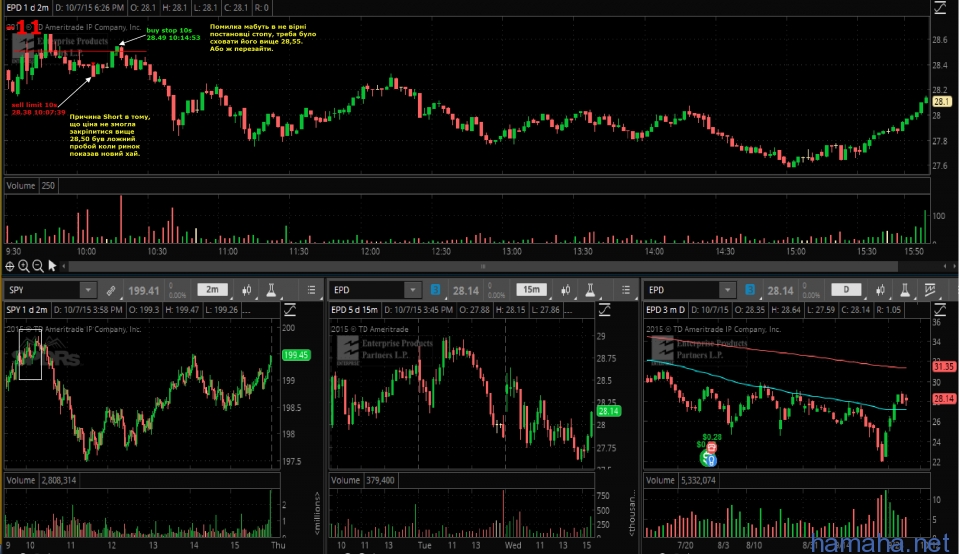Open the D timeframe selector
960x554 pixels.
[846, 290]
